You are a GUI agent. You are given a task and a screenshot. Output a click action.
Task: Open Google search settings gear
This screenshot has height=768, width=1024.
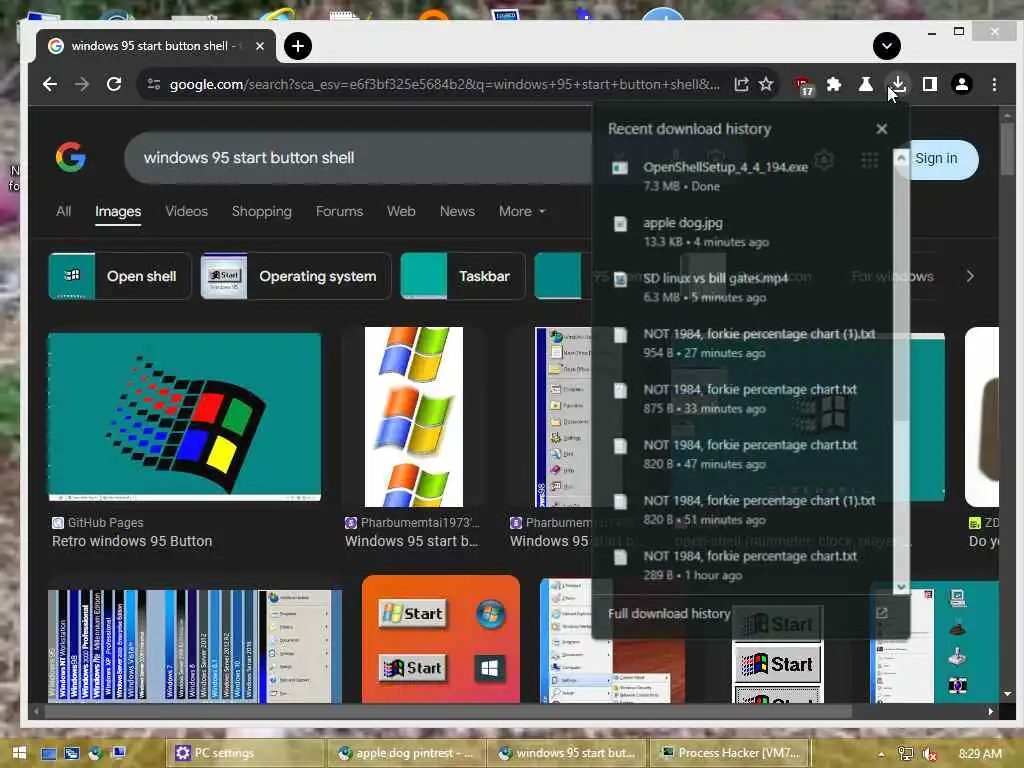pyautogui.click(x=824, y=159)
